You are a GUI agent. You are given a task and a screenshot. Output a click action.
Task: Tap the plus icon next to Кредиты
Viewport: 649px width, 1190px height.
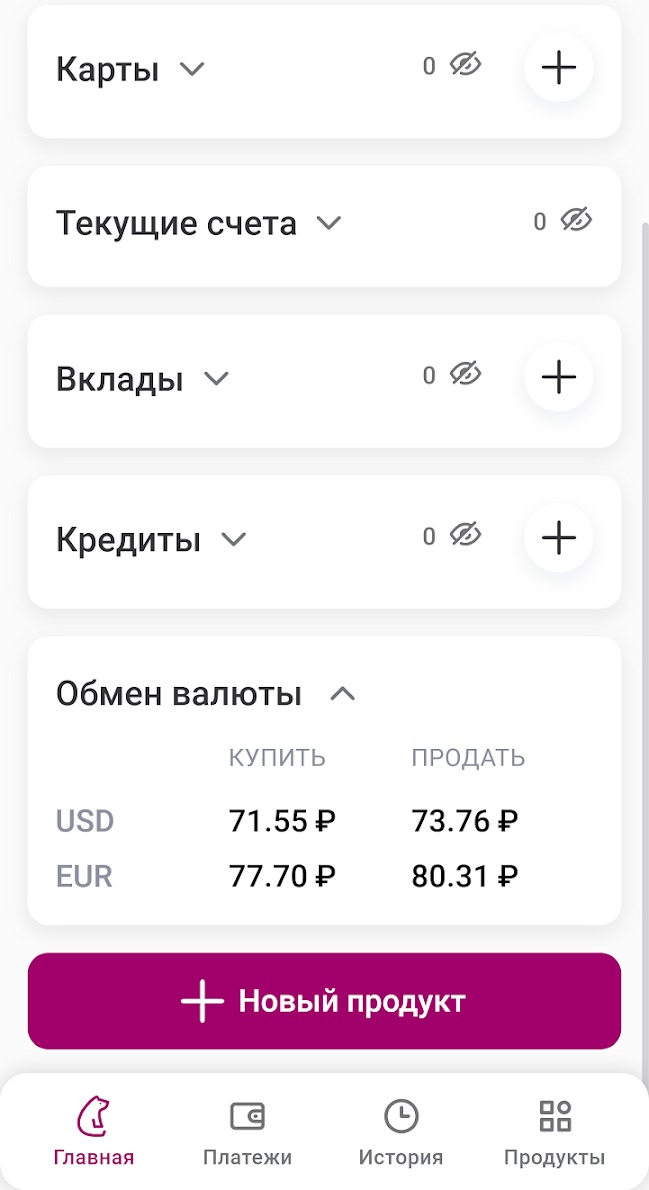558,538
